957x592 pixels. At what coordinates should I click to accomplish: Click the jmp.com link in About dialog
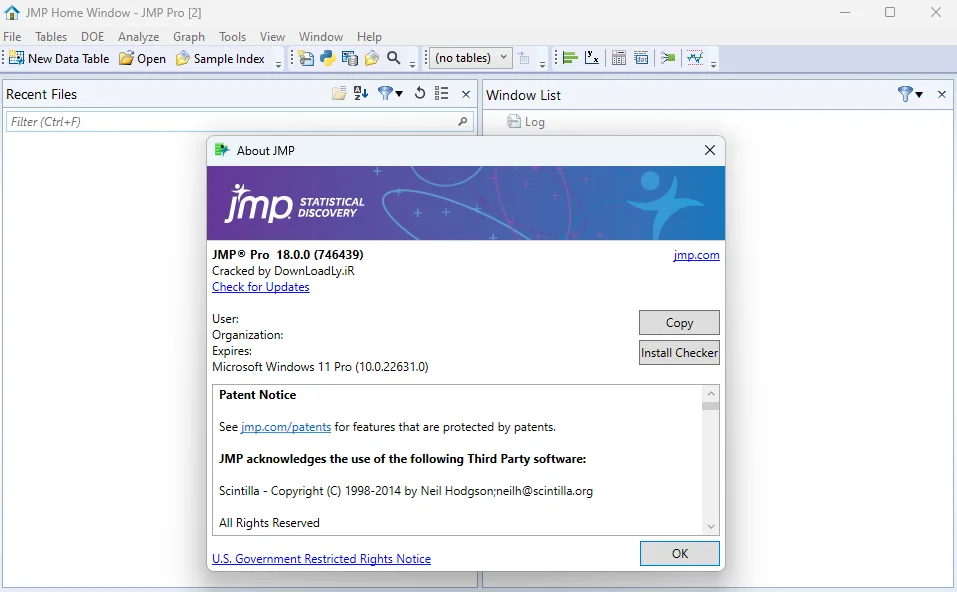696,255
